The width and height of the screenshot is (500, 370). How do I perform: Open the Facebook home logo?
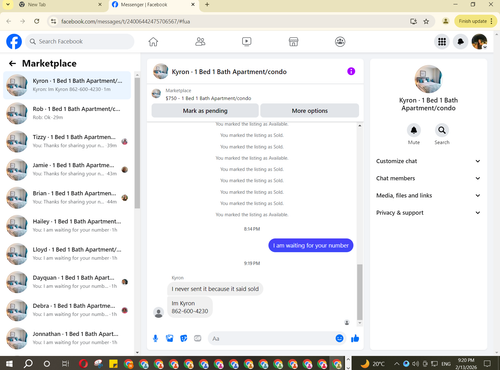[14, 42]
